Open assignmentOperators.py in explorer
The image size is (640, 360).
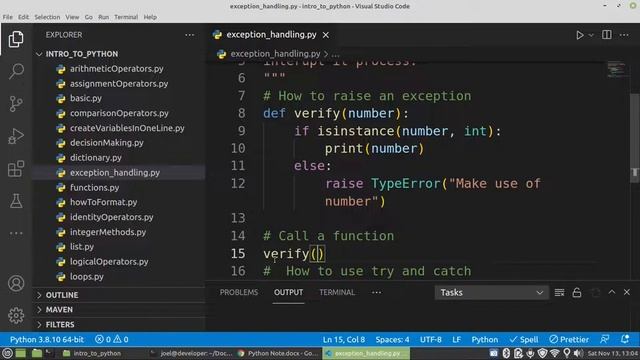click(x=119, y=84)
